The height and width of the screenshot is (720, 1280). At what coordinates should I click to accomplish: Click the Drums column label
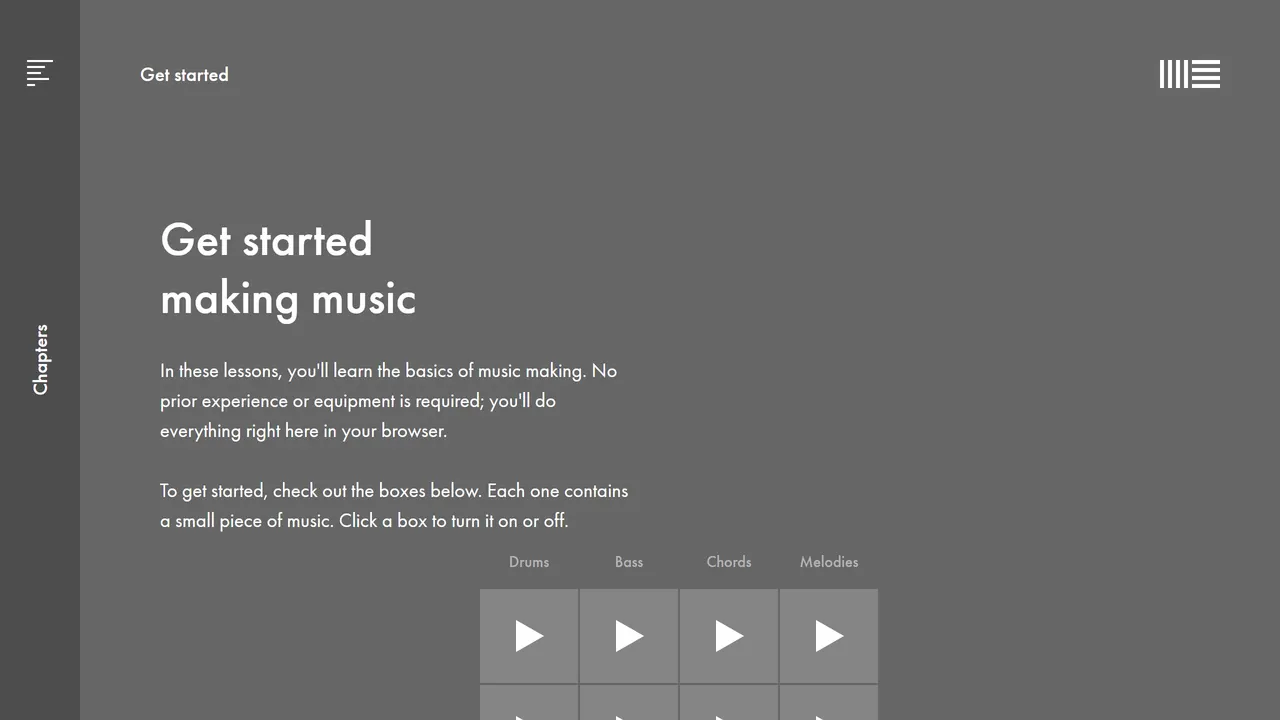coord(529,562)
